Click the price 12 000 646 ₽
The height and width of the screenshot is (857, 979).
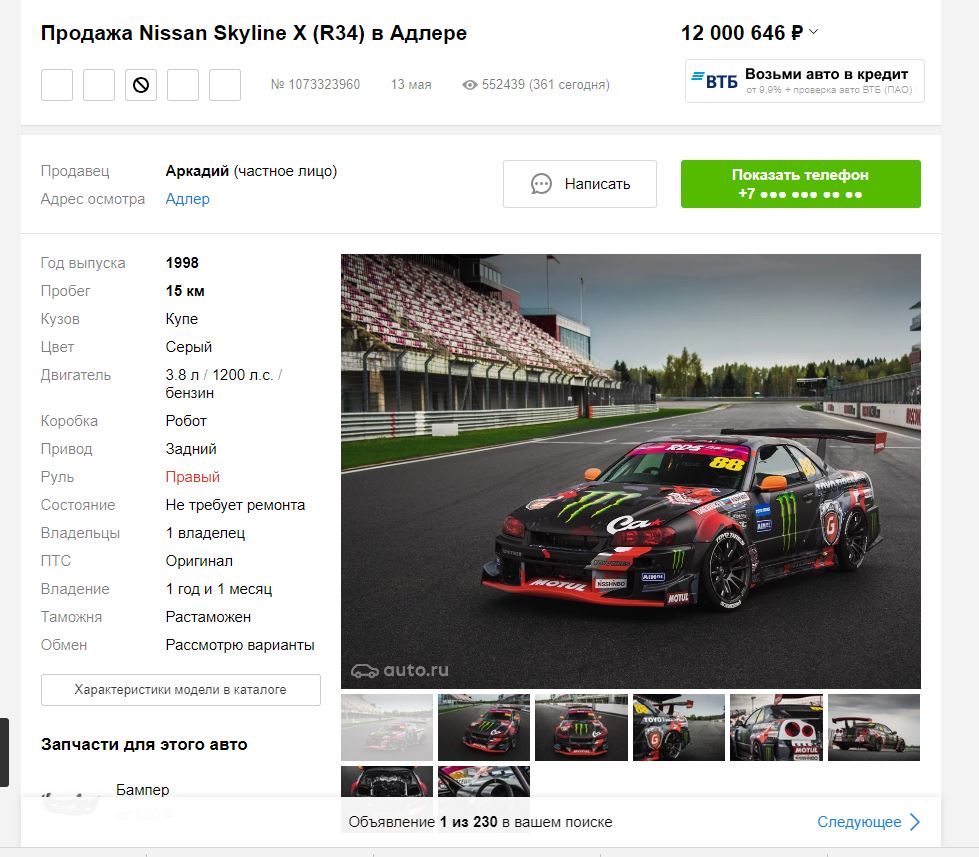[742, 32]
